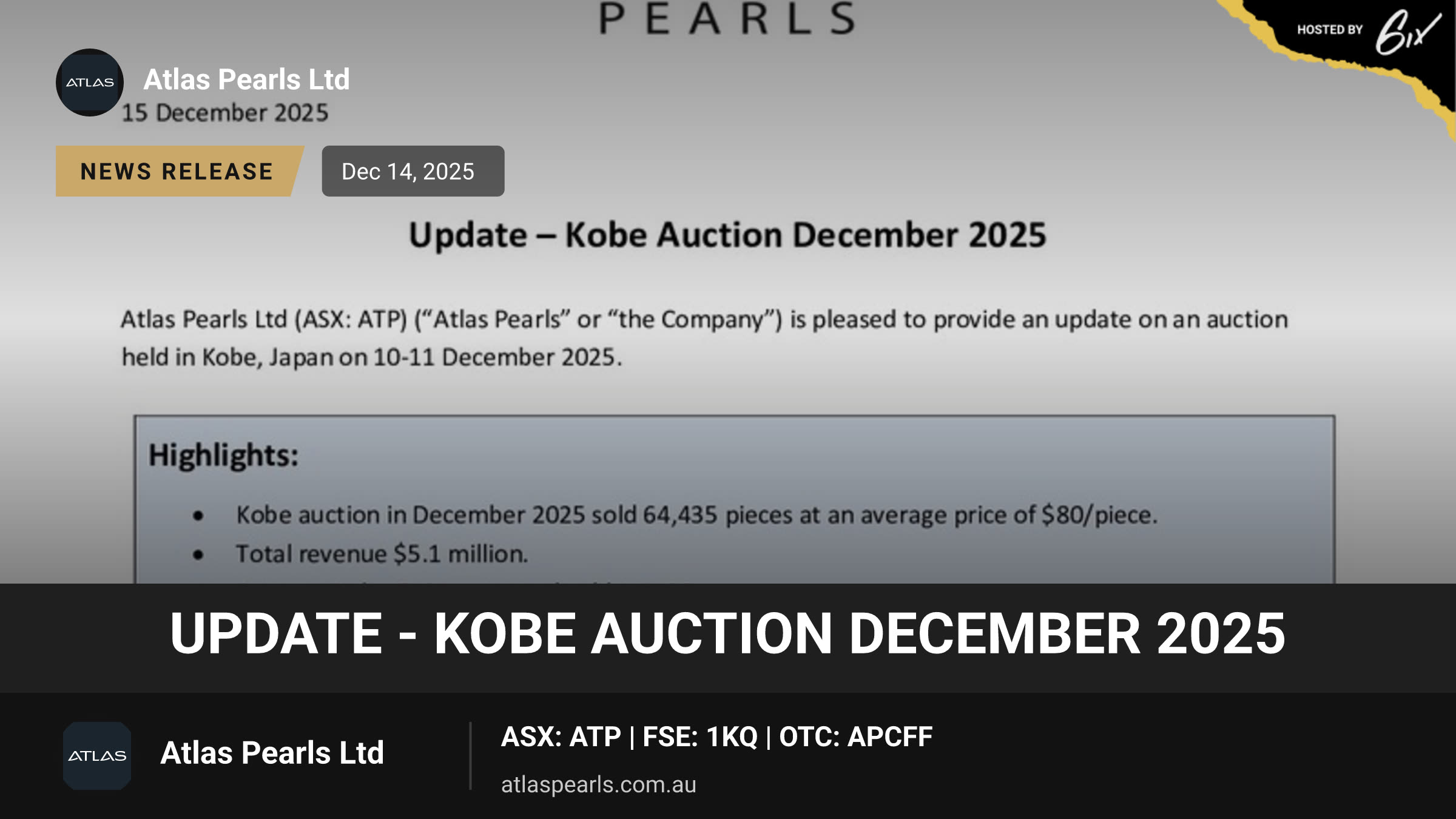Click the HOSTED BY label
The height and width of the screenshot is (819, 1456).
pyautogui.click(x=1330, y=30)
